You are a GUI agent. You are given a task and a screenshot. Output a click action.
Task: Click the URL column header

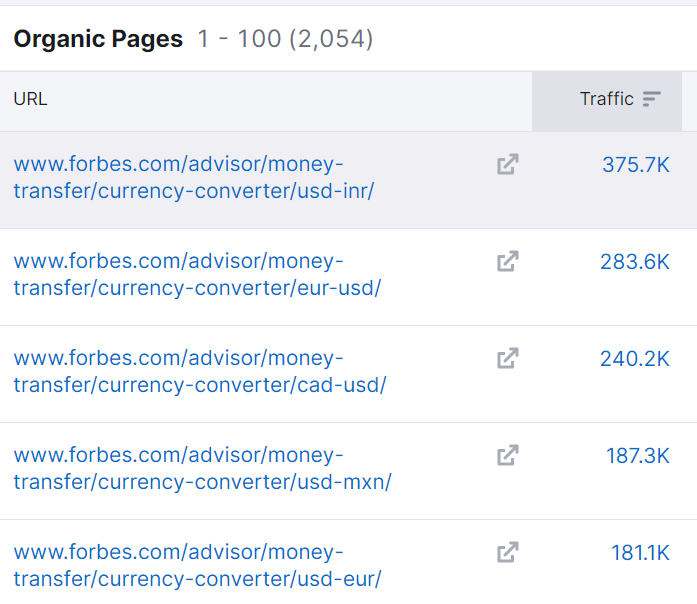click(x=30, y=99)
